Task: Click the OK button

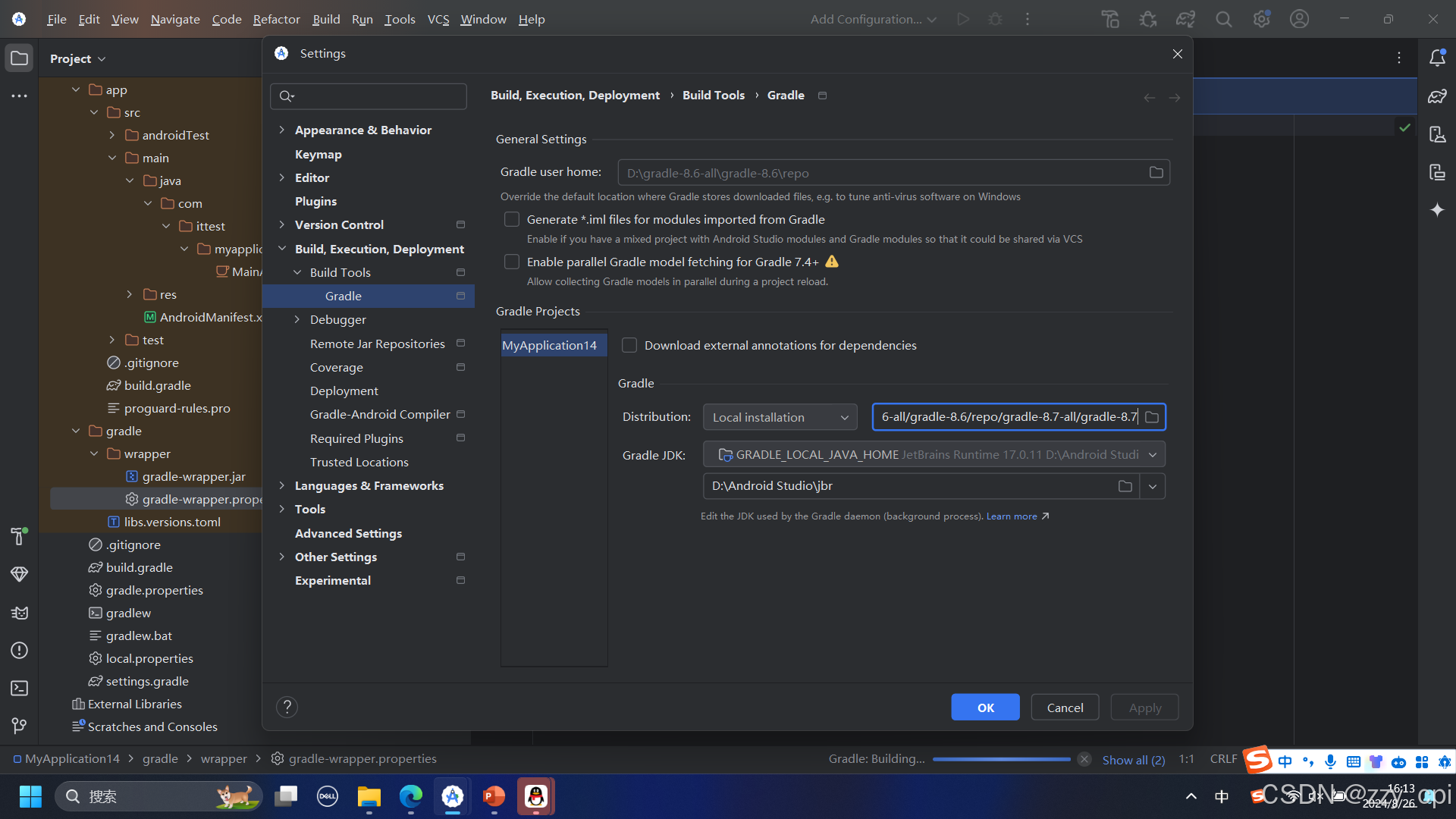Action: point(984,707)
